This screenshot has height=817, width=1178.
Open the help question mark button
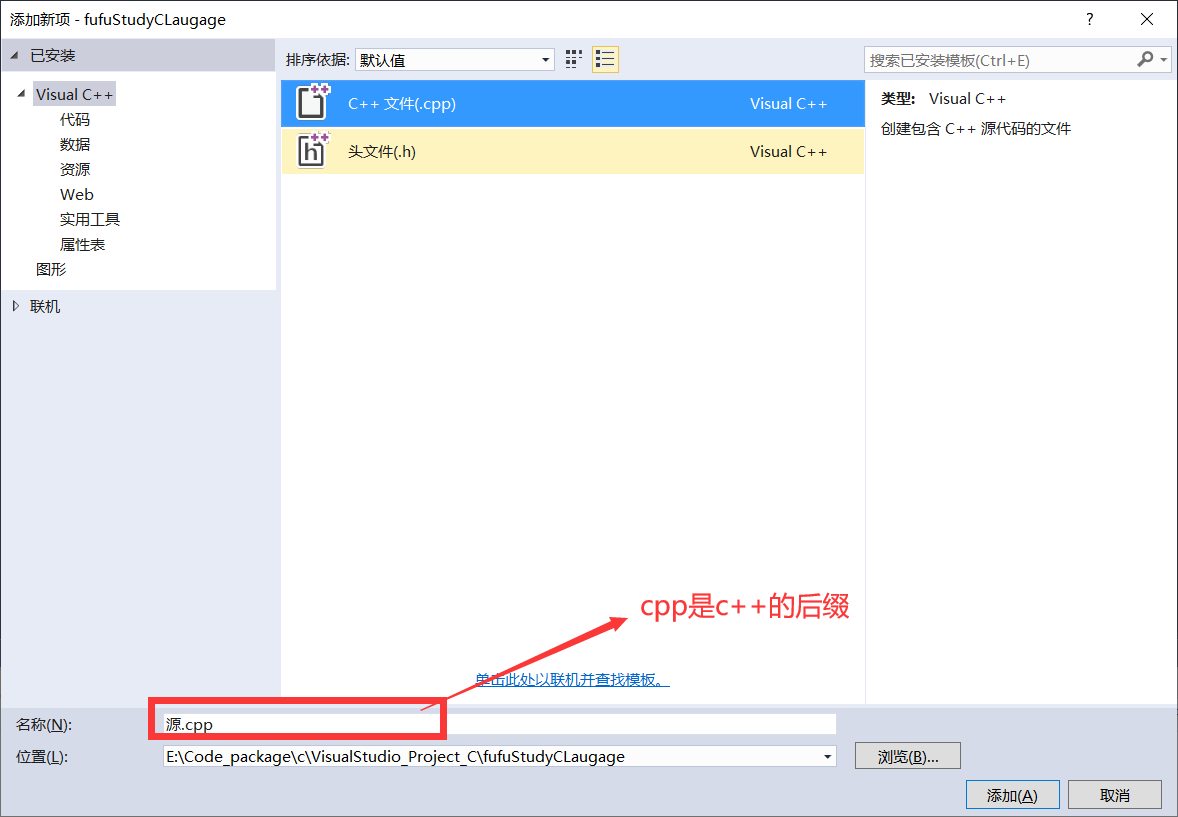[x=1089, y=20]
